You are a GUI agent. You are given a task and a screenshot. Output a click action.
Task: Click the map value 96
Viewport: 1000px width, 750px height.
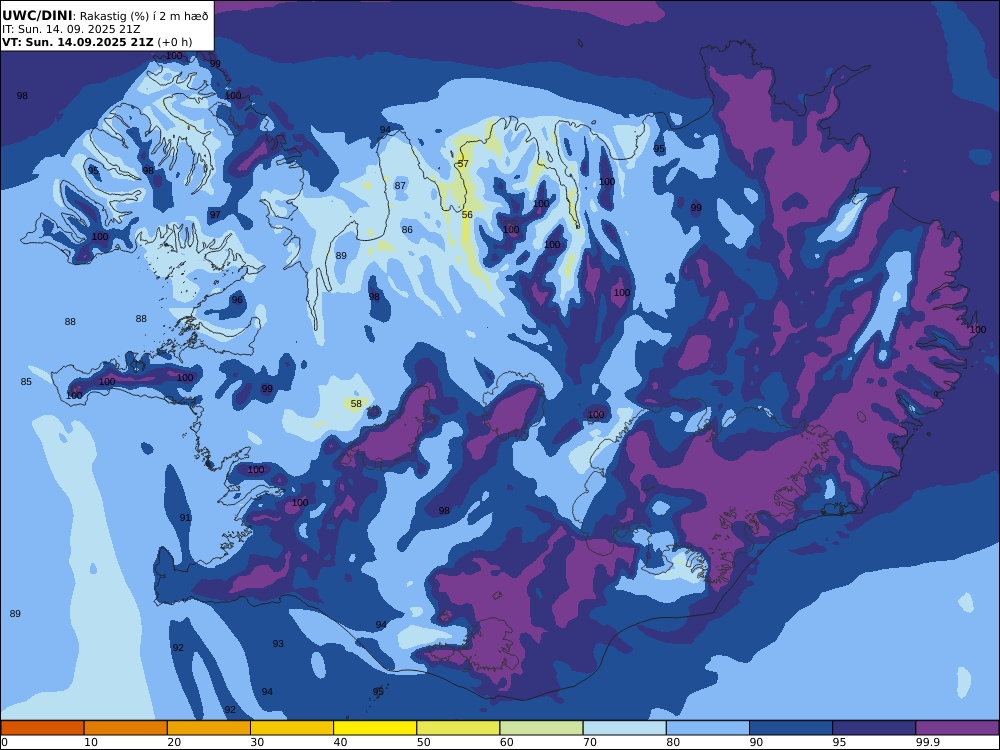click(x=237, y=300)
